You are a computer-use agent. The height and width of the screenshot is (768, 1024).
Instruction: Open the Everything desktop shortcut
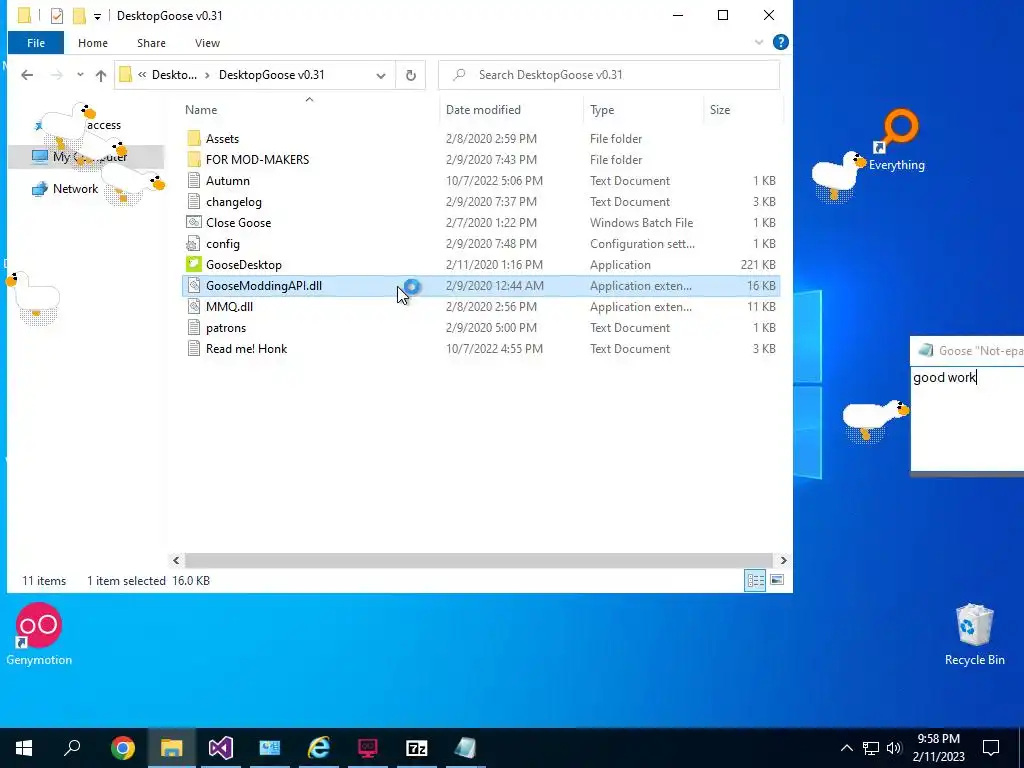(x=897, y=140)
